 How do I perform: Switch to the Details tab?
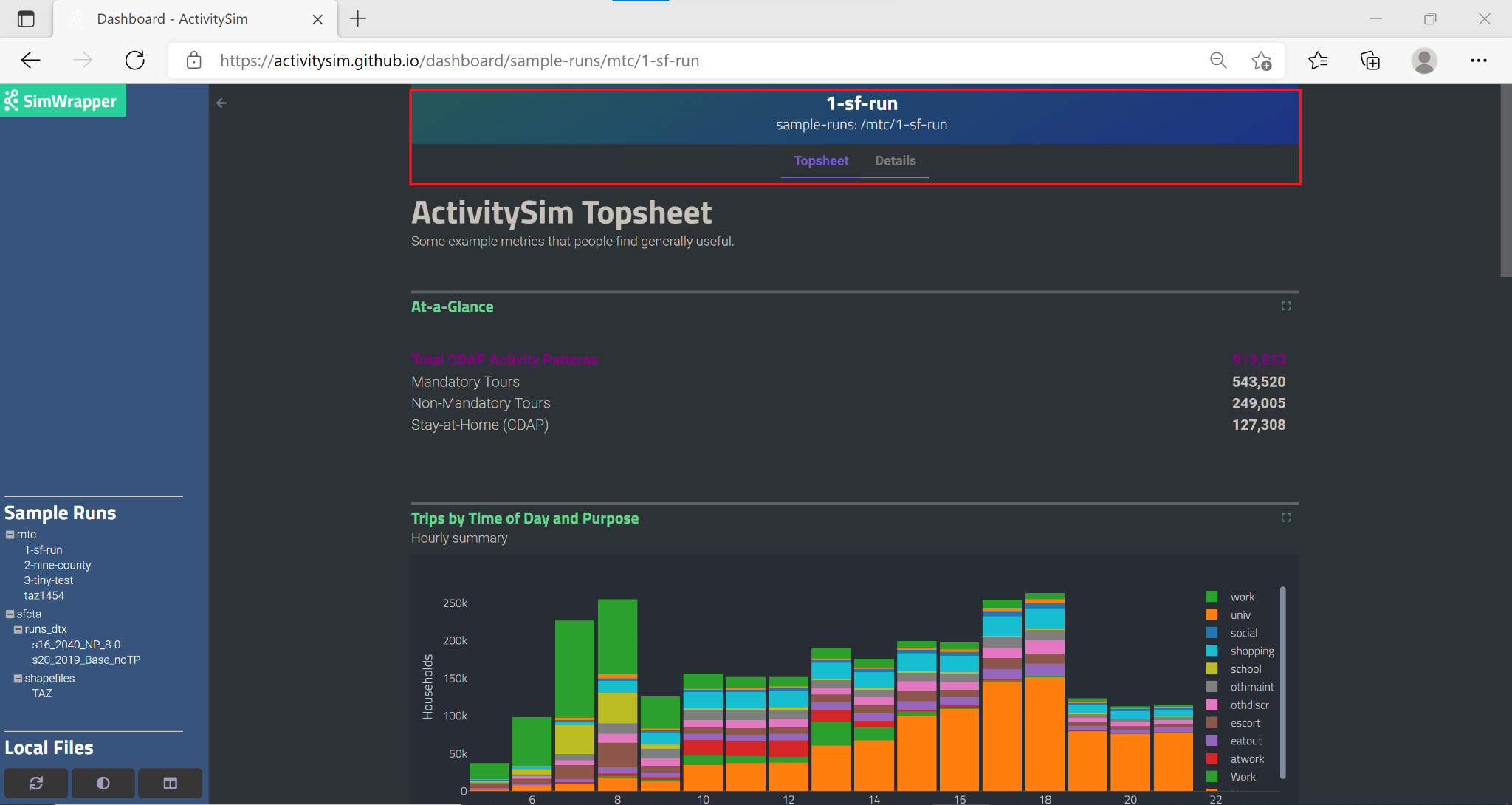(895, 161)
